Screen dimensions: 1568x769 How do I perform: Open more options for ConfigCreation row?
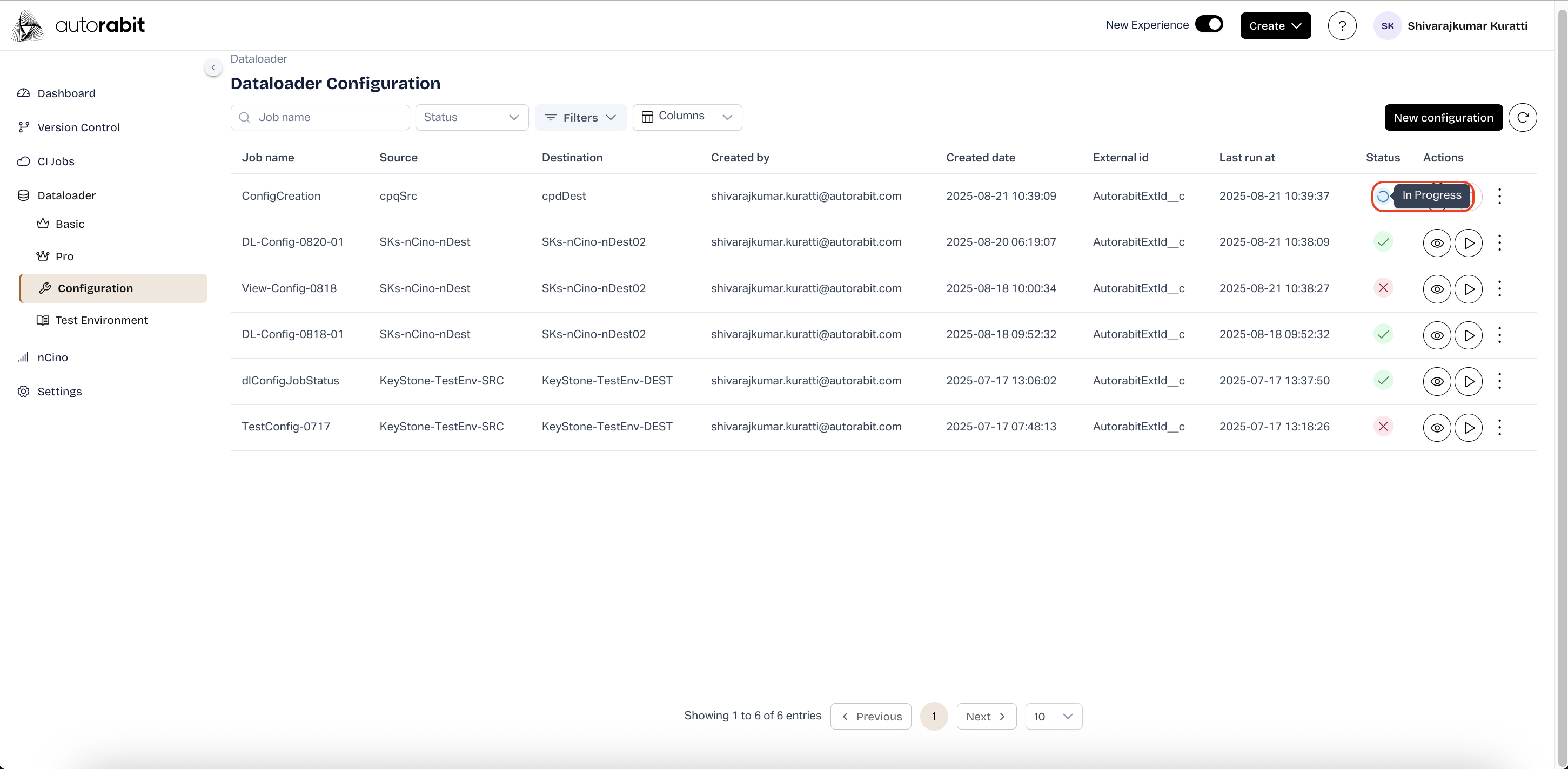pos(1499,196)
